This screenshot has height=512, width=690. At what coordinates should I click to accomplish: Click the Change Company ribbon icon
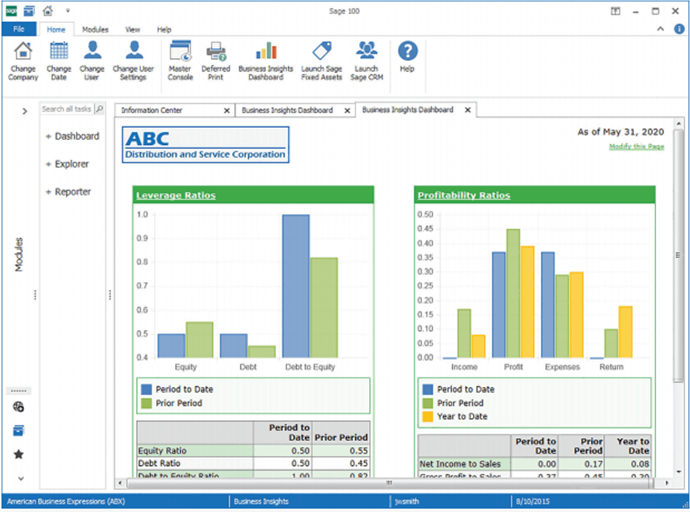(23, 52)
